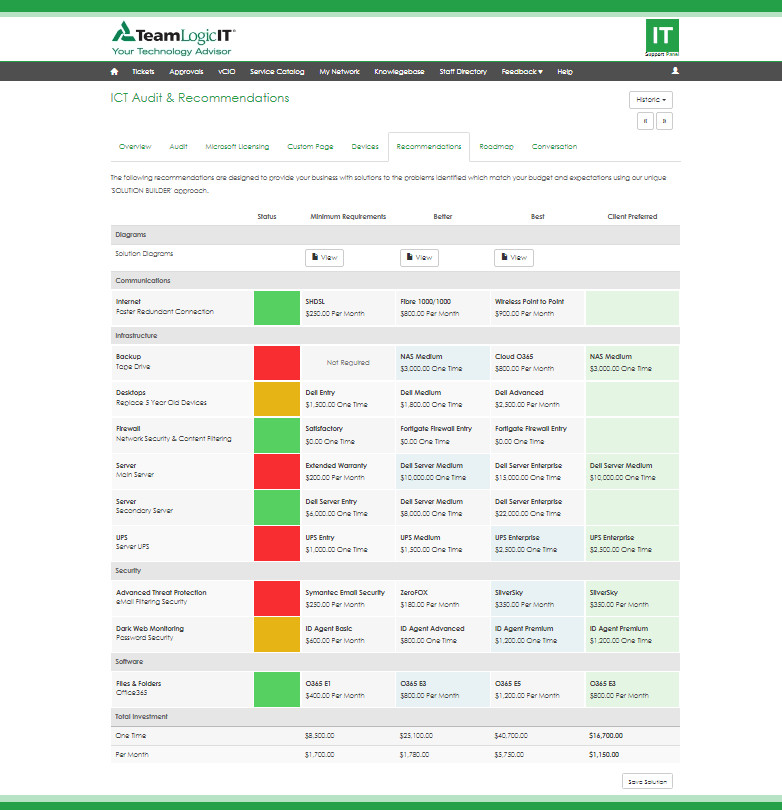
Task: Switch to the Roadmap tab
Action: pos(496,147)
